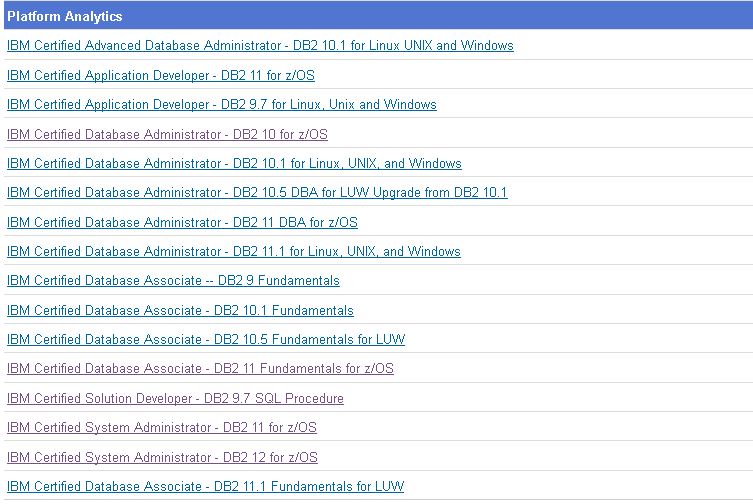Visit Database Administrator DB2 10 for z/OS link
This screenshot has width=753, height=504.
167,135
